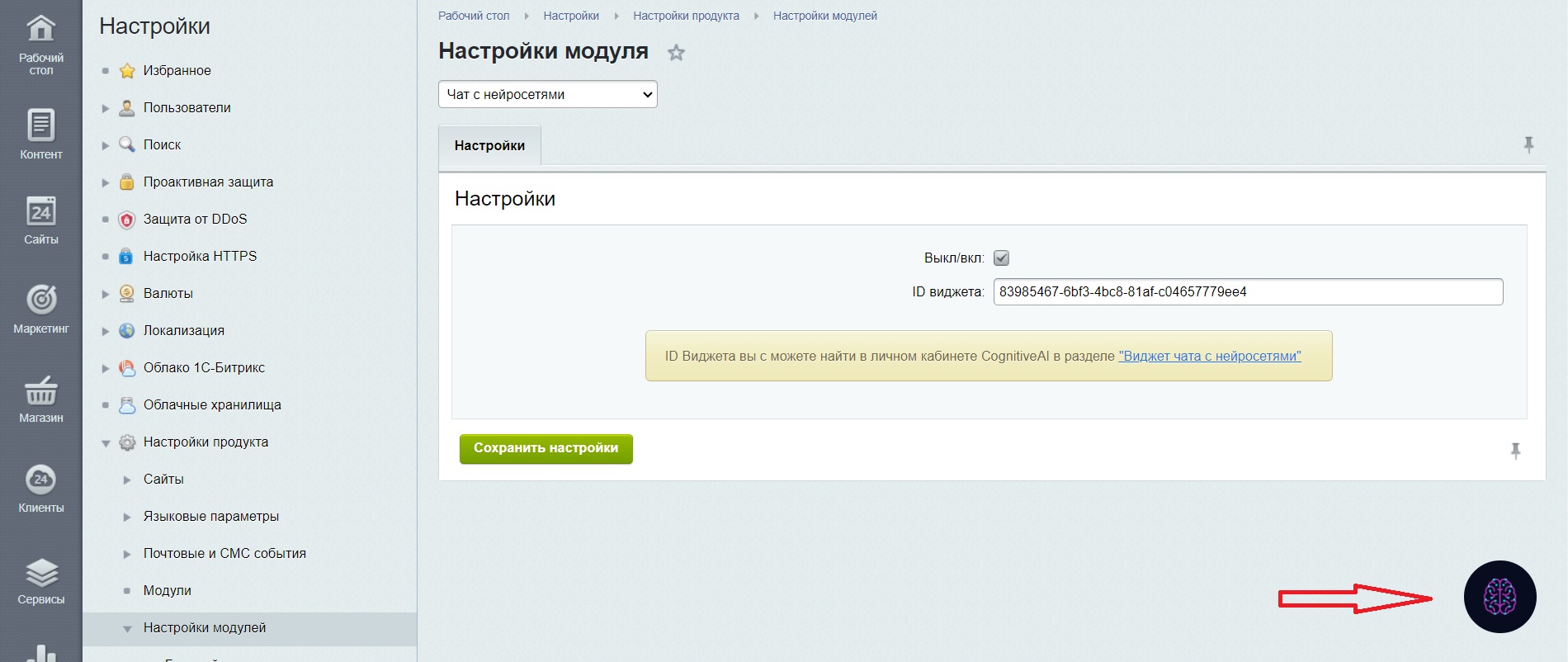
Task: Click the pin icon beside the Настройки tab
Action: 1528,145
